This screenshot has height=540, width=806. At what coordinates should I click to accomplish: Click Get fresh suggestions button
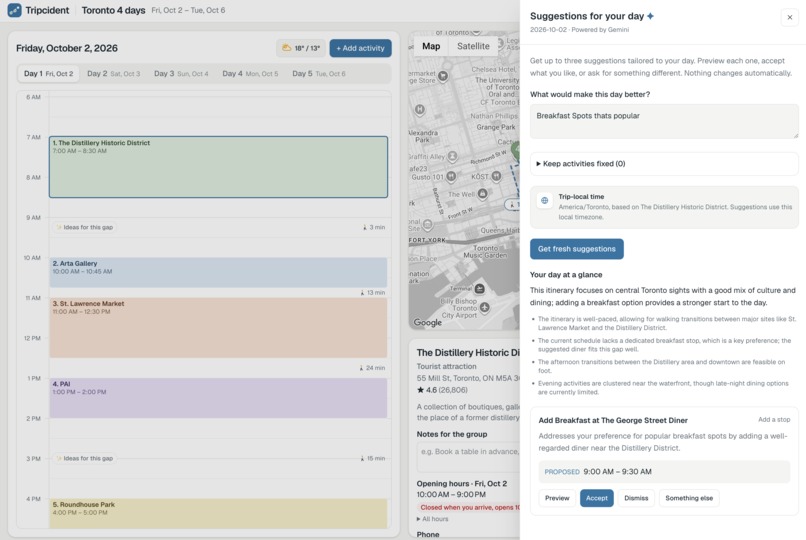(x=577, y=249)
